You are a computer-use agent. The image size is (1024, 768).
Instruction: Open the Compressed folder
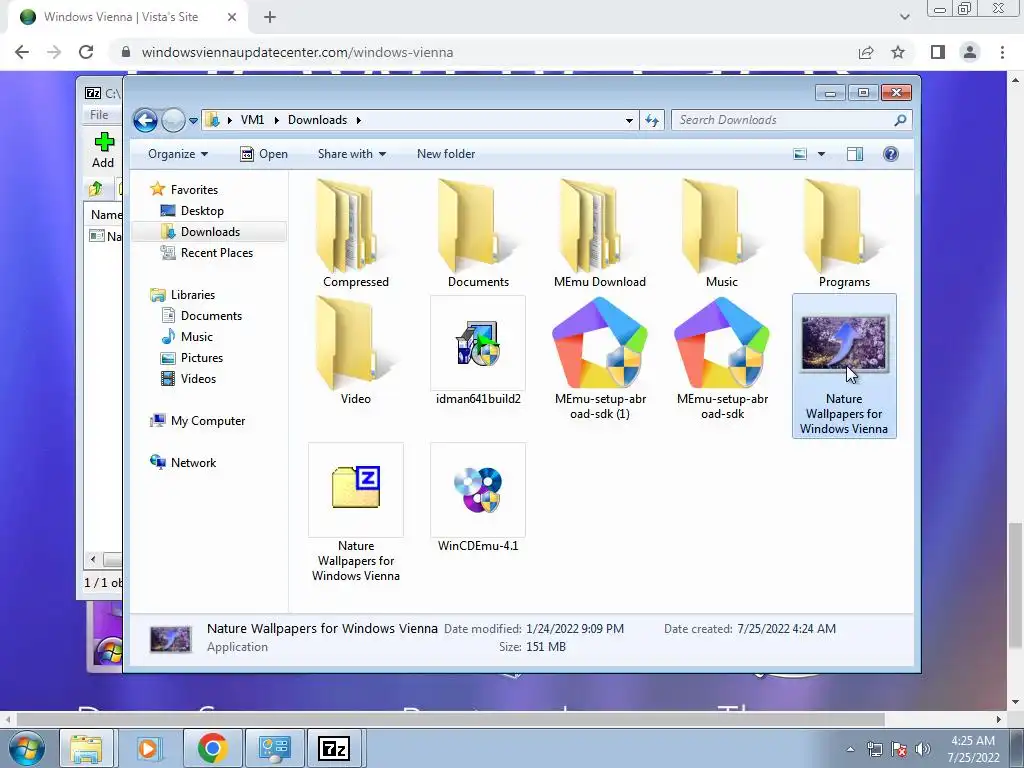[x=355, y=232]
